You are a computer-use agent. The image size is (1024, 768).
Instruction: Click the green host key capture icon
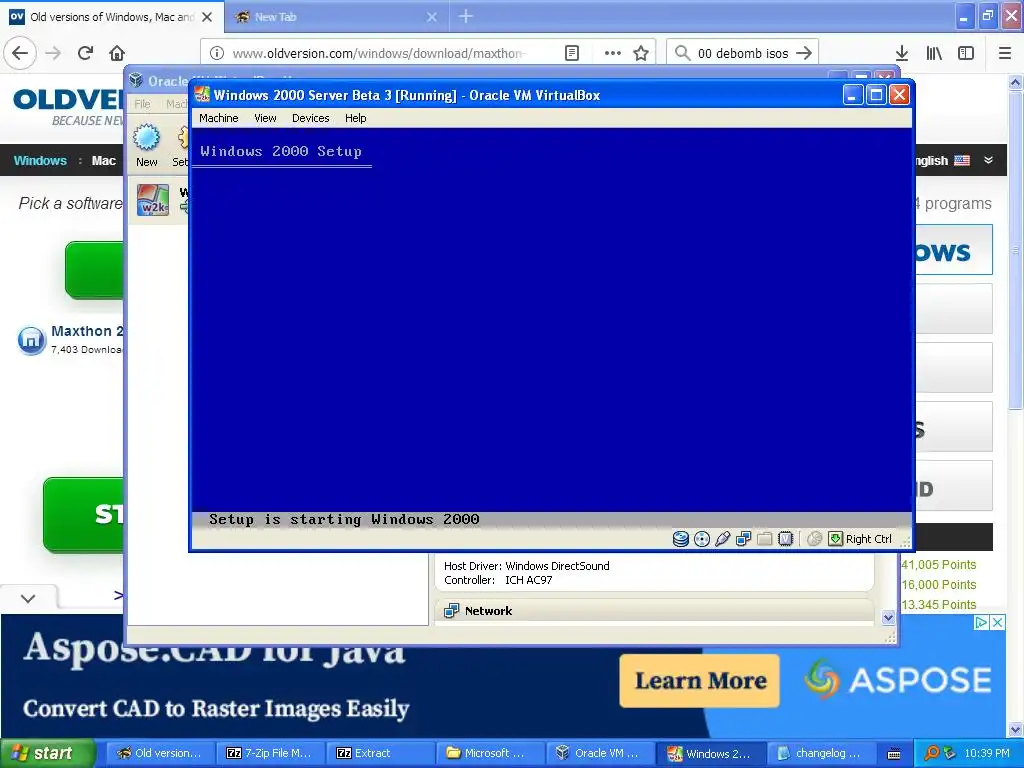[835, 539]
